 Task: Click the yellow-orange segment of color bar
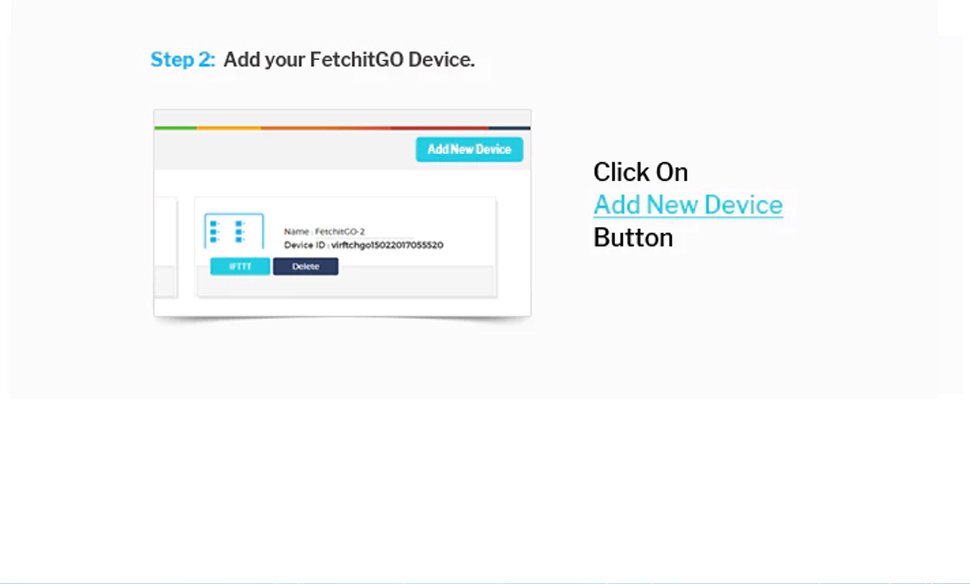[229, 128]
